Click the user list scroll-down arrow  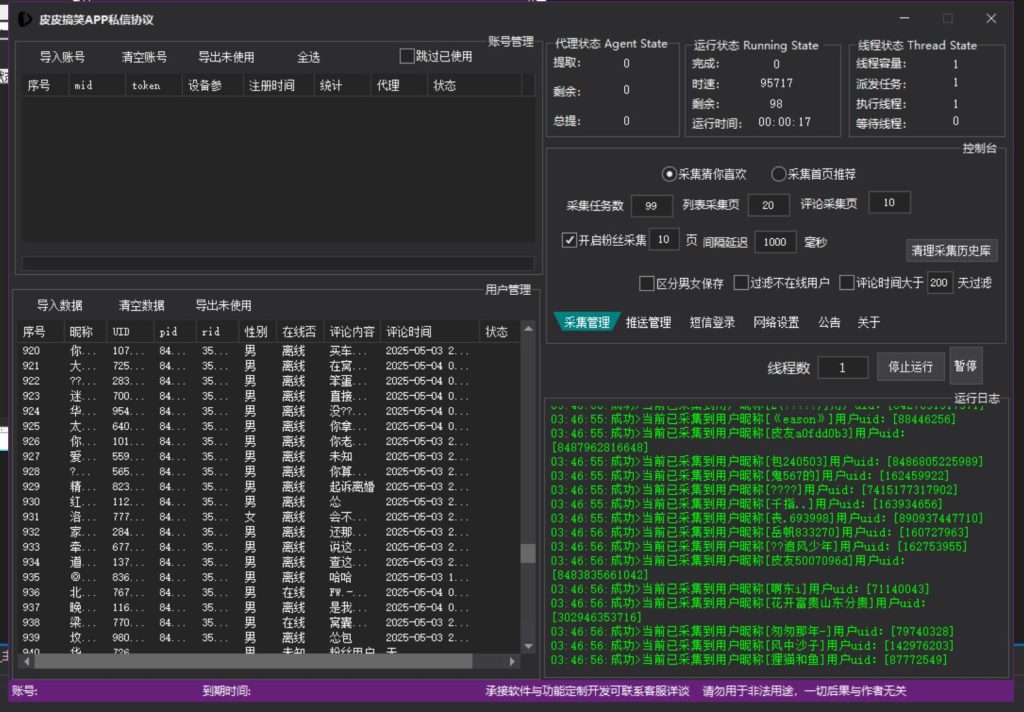(528, 647)
